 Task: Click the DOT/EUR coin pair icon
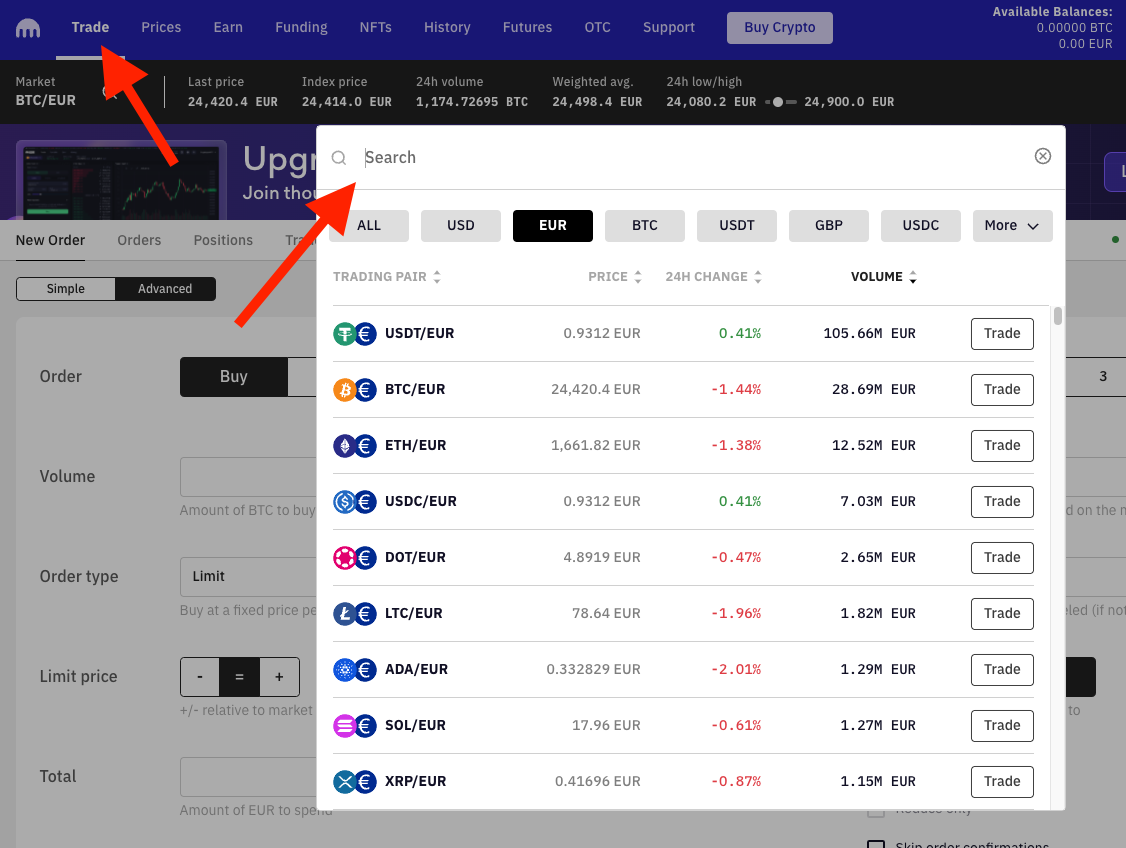pyautogui.click(x=355, y=558)
